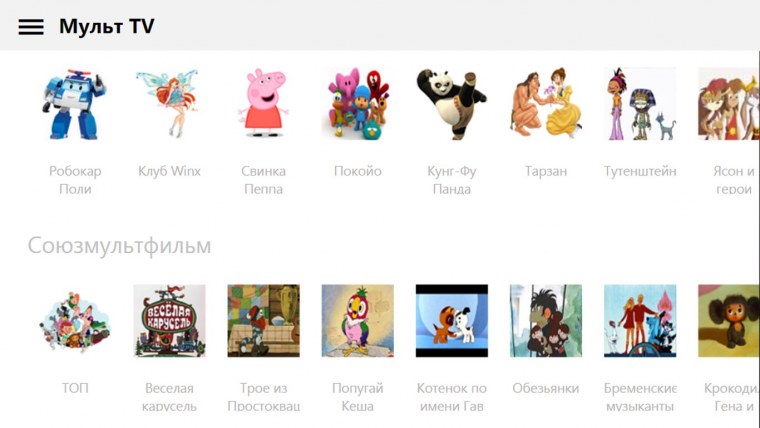760x428 pixels.
Task: Select the Клуб Winx fairy image
Action: point(169,103)
